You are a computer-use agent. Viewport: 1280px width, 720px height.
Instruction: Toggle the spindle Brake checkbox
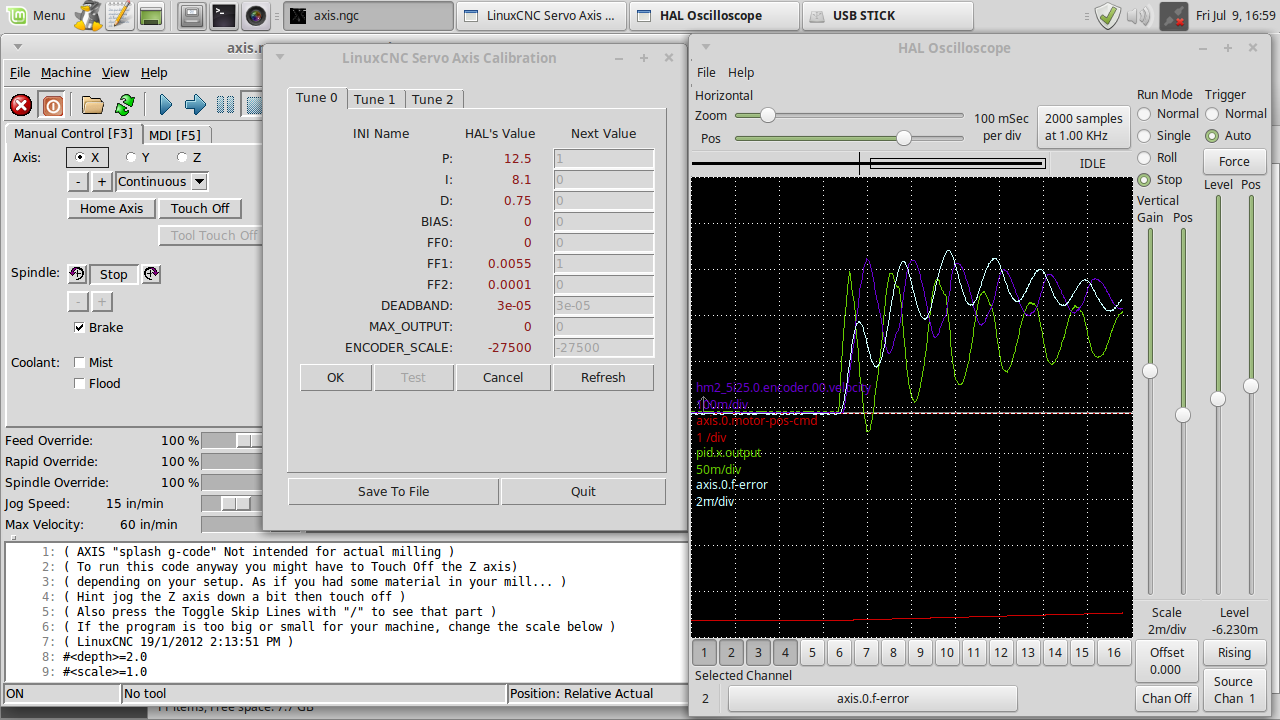coord(79,328)
